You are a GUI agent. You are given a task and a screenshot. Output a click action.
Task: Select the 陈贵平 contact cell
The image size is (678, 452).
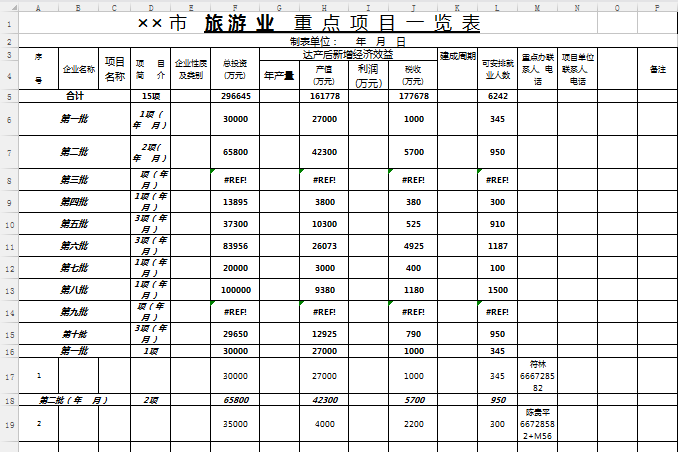pos(537,423)
